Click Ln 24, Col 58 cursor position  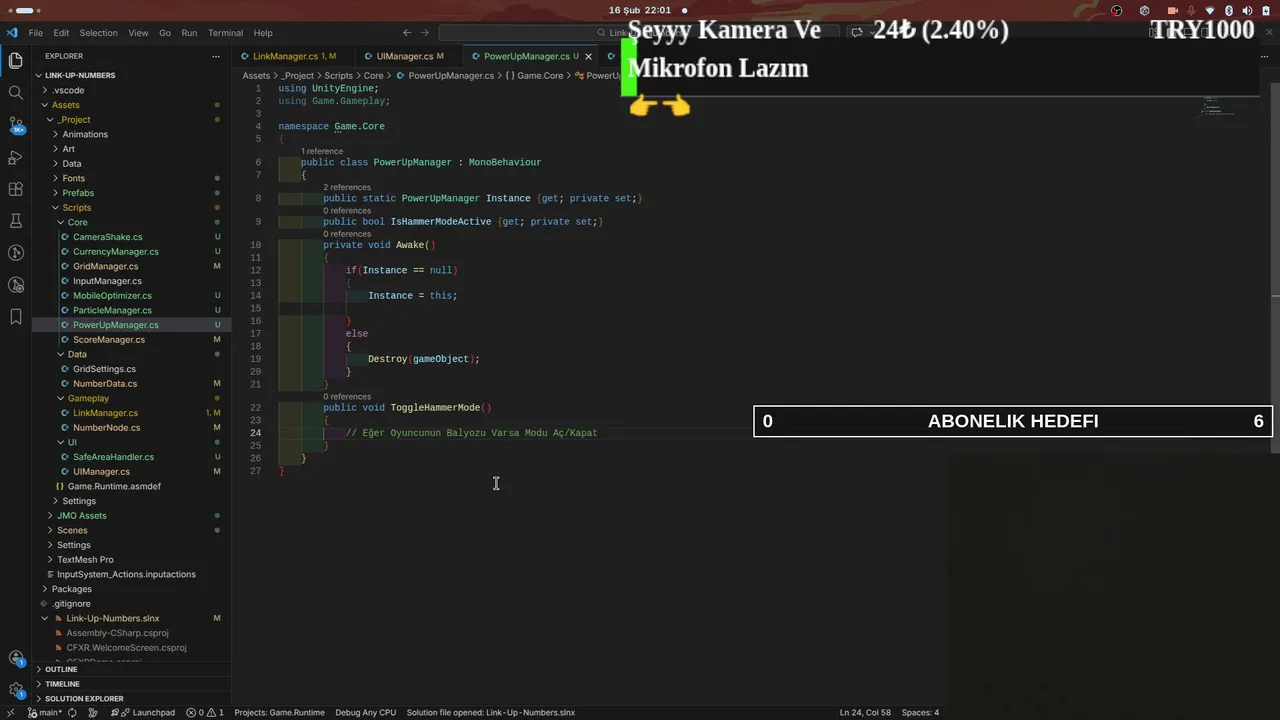tap(865, 713)
